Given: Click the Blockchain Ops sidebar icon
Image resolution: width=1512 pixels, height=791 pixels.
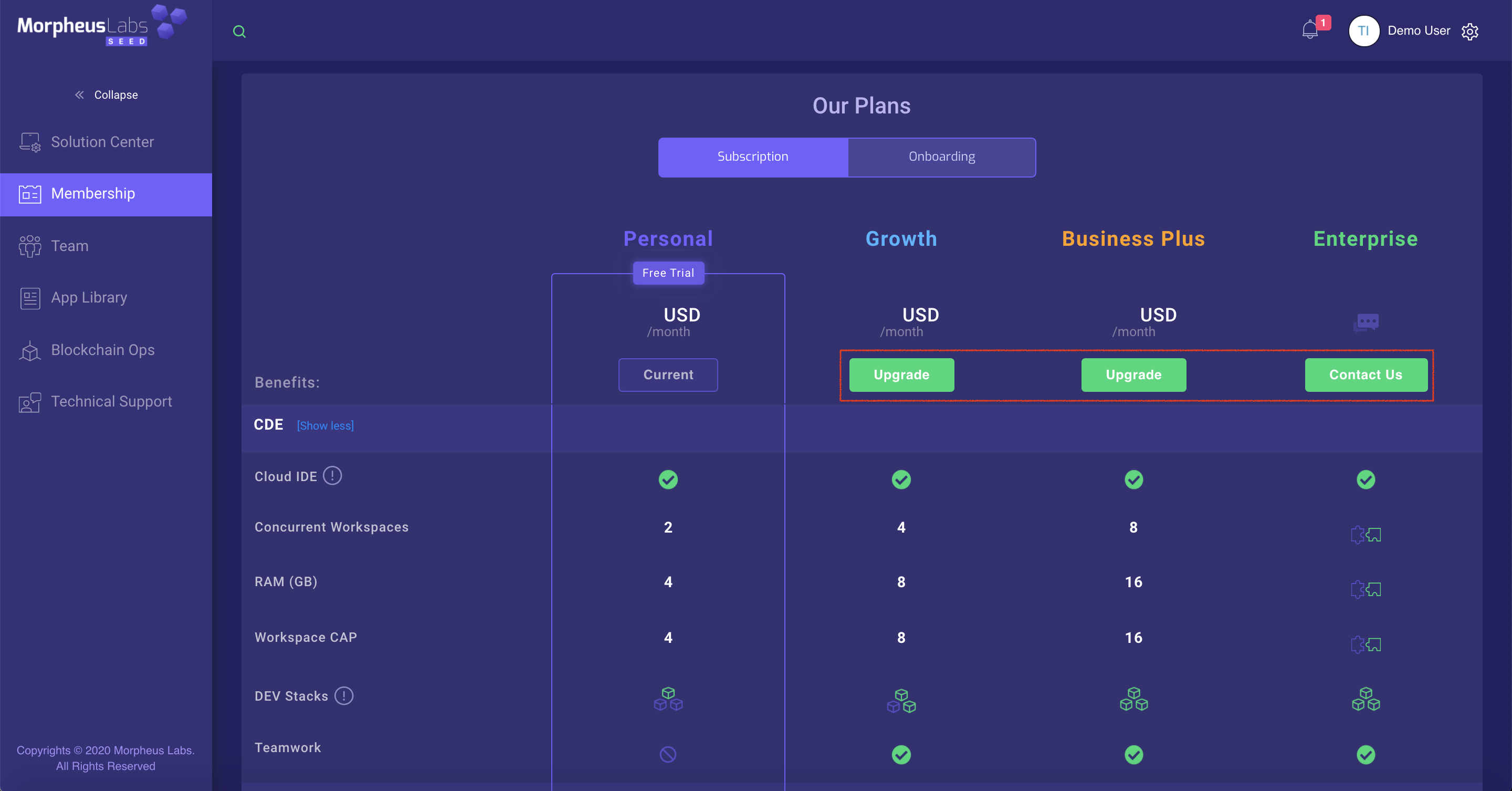Looking at the screenshot, I should (30, 350).
